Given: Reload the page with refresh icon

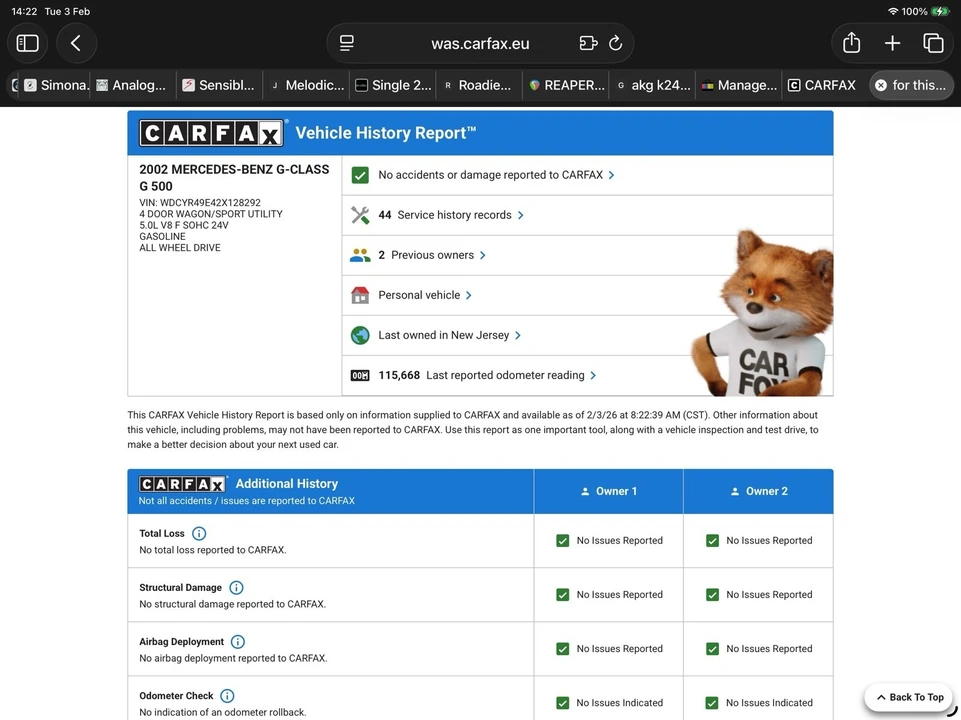Looking at the screenshot, I should click(615, 43).
